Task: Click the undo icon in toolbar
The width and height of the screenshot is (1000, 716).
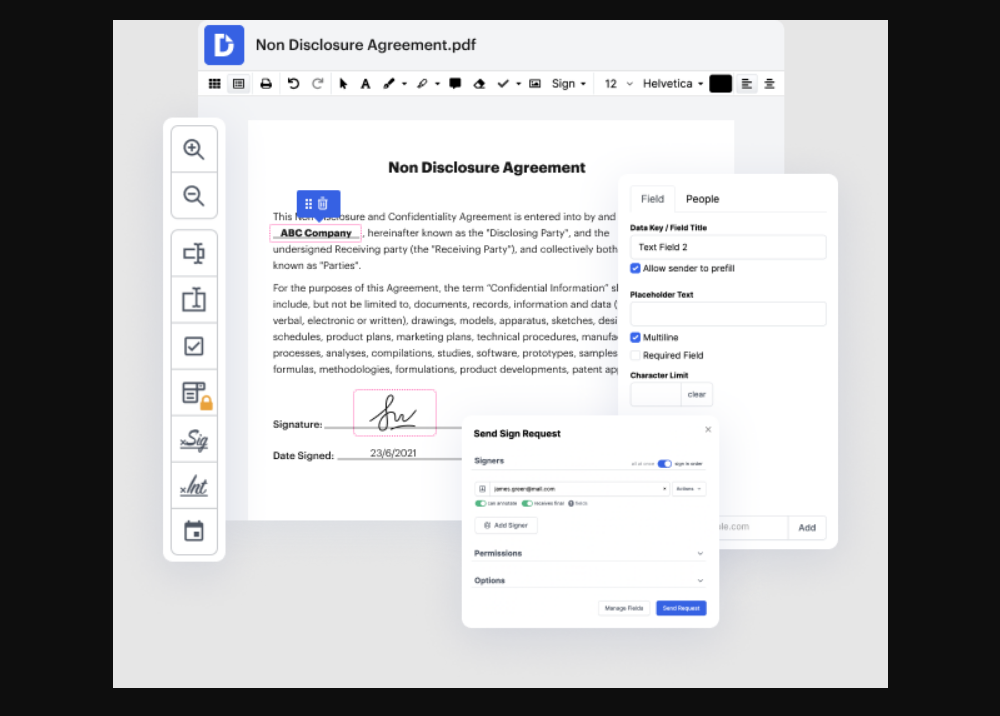Action: [292, 84]
